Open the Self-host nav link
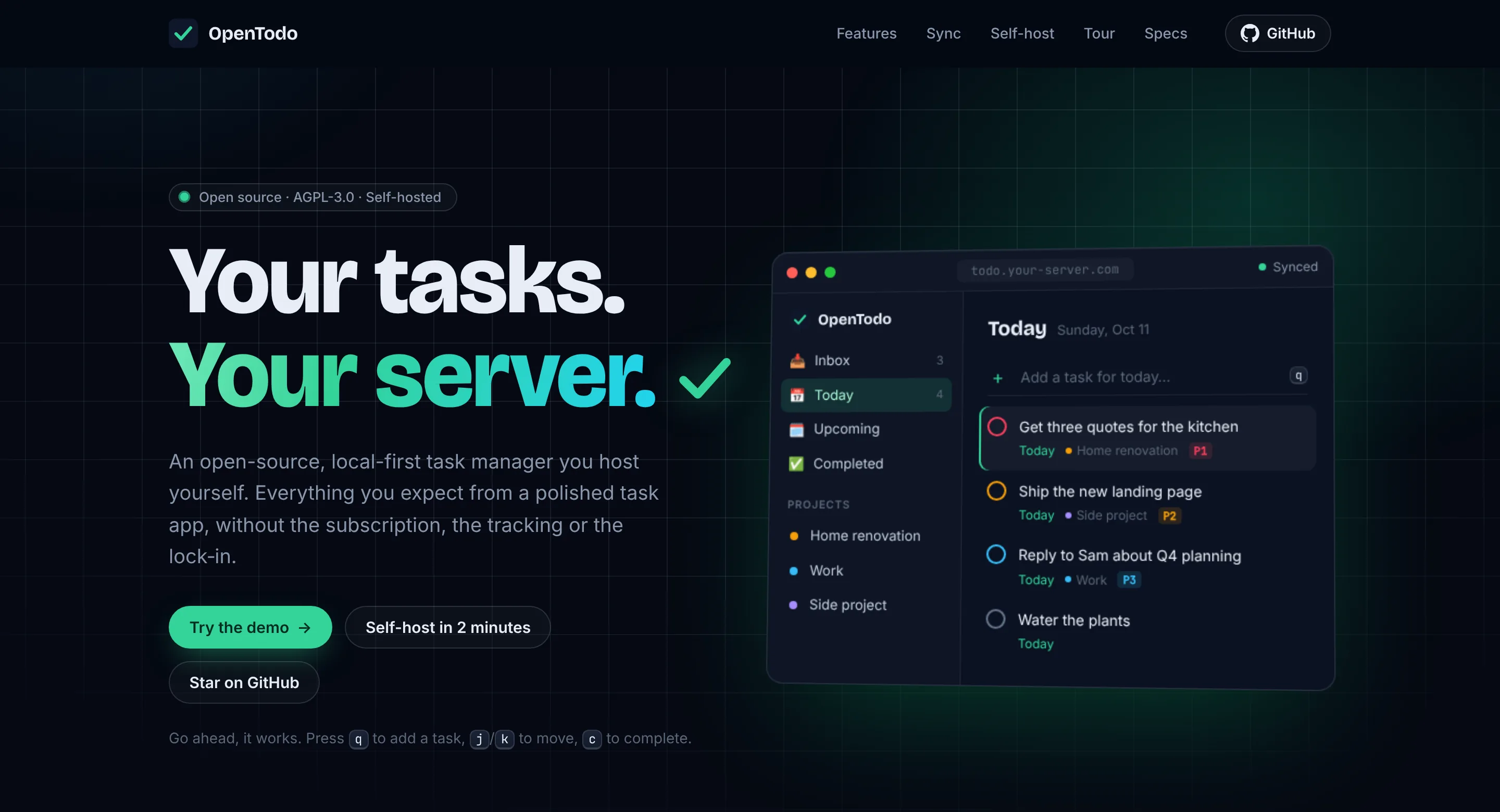The height and width of the screenshot is (812, 1500). pyautogui.click(x=1022, y=33)
